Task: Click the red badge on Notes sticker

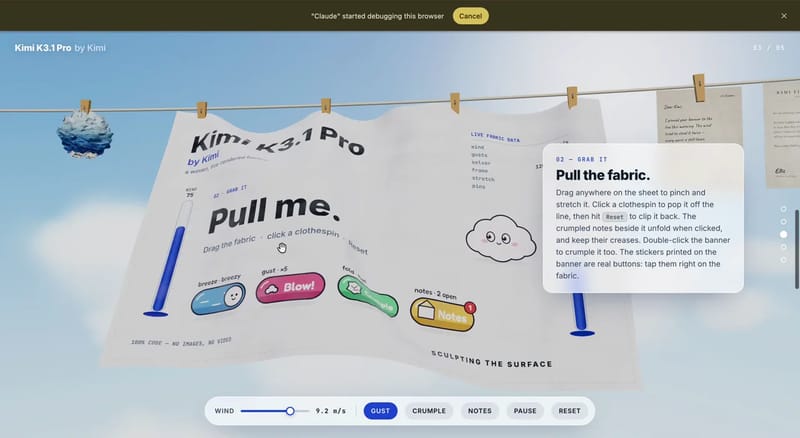Action: click(470, 308)
